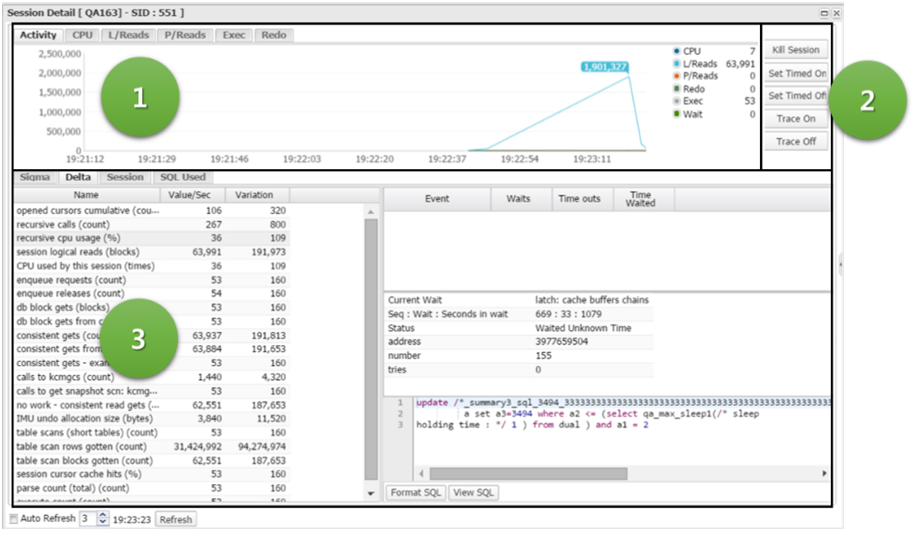Select calls to kcmgcs (count) row
This screenshot has width=919, height=534.
[152, 377]
